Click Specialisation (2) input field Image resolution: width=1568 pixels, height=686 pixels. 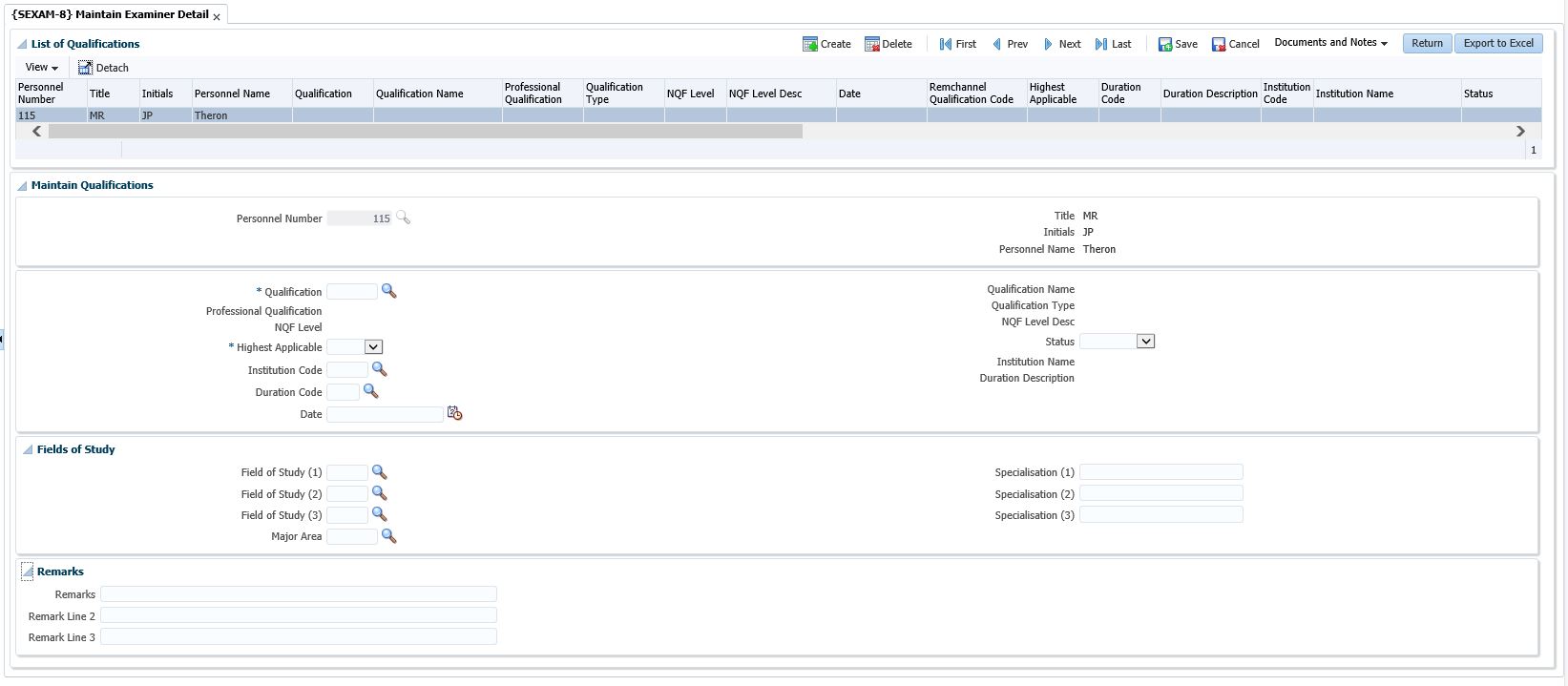pos(1161,493)
